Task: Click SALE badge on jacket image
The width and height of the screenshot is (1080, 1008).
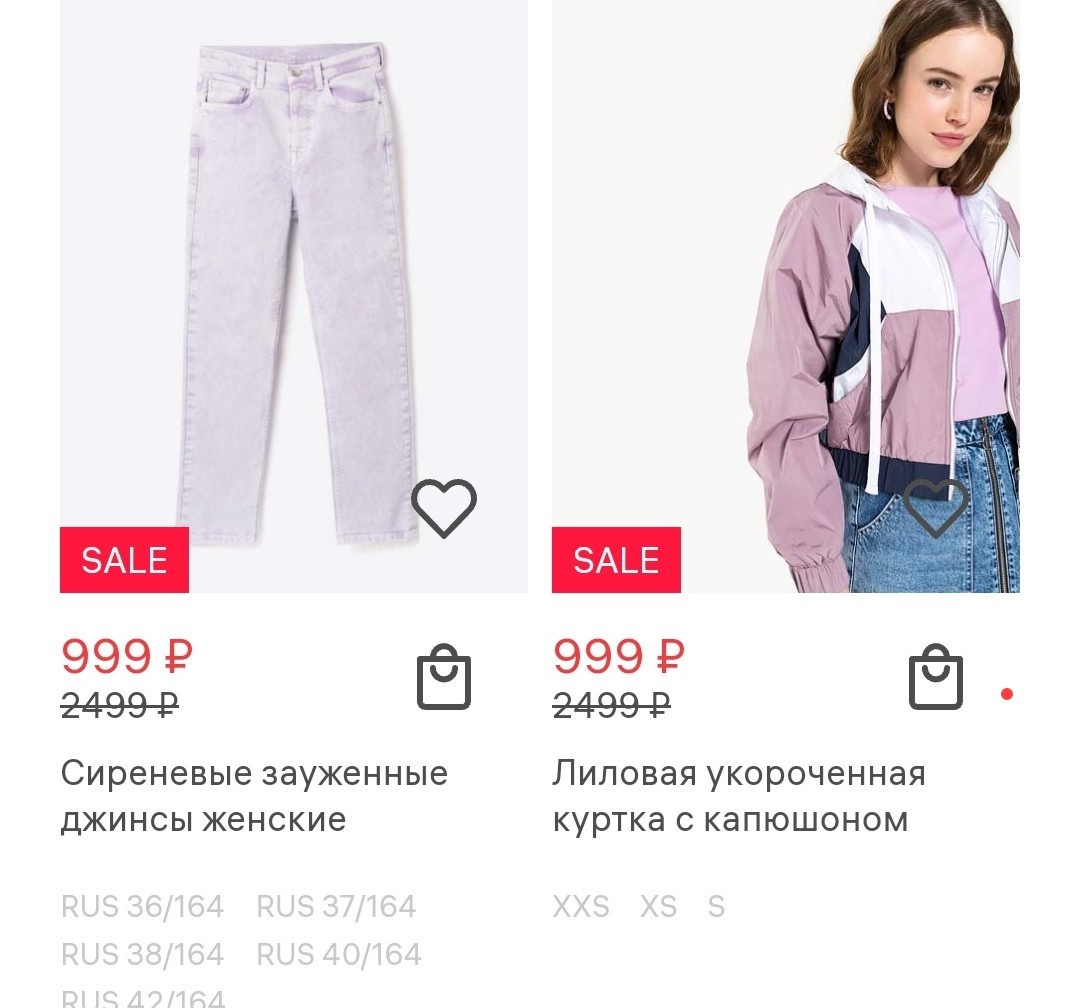Action: point(616,559)
